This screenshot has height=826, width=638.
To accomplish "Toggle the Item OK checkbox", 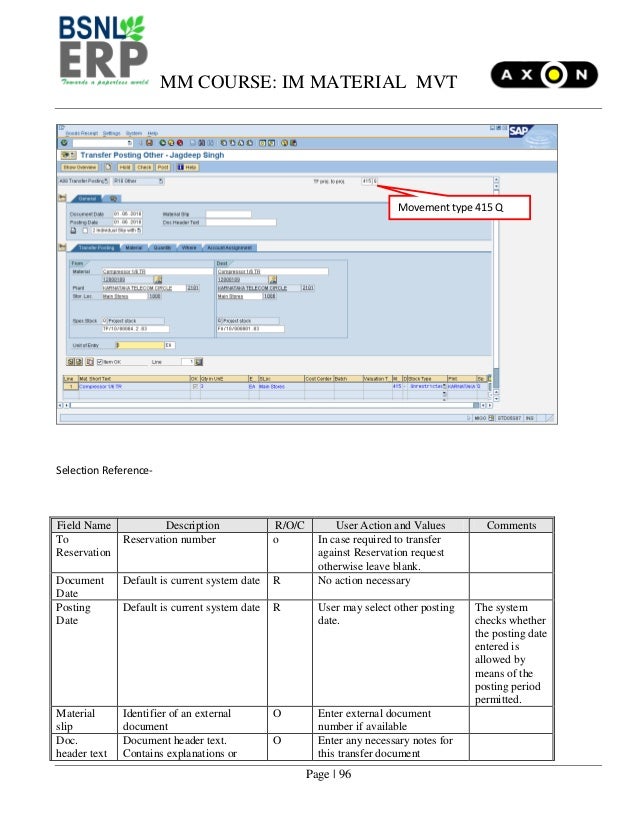I will (100, 362).
